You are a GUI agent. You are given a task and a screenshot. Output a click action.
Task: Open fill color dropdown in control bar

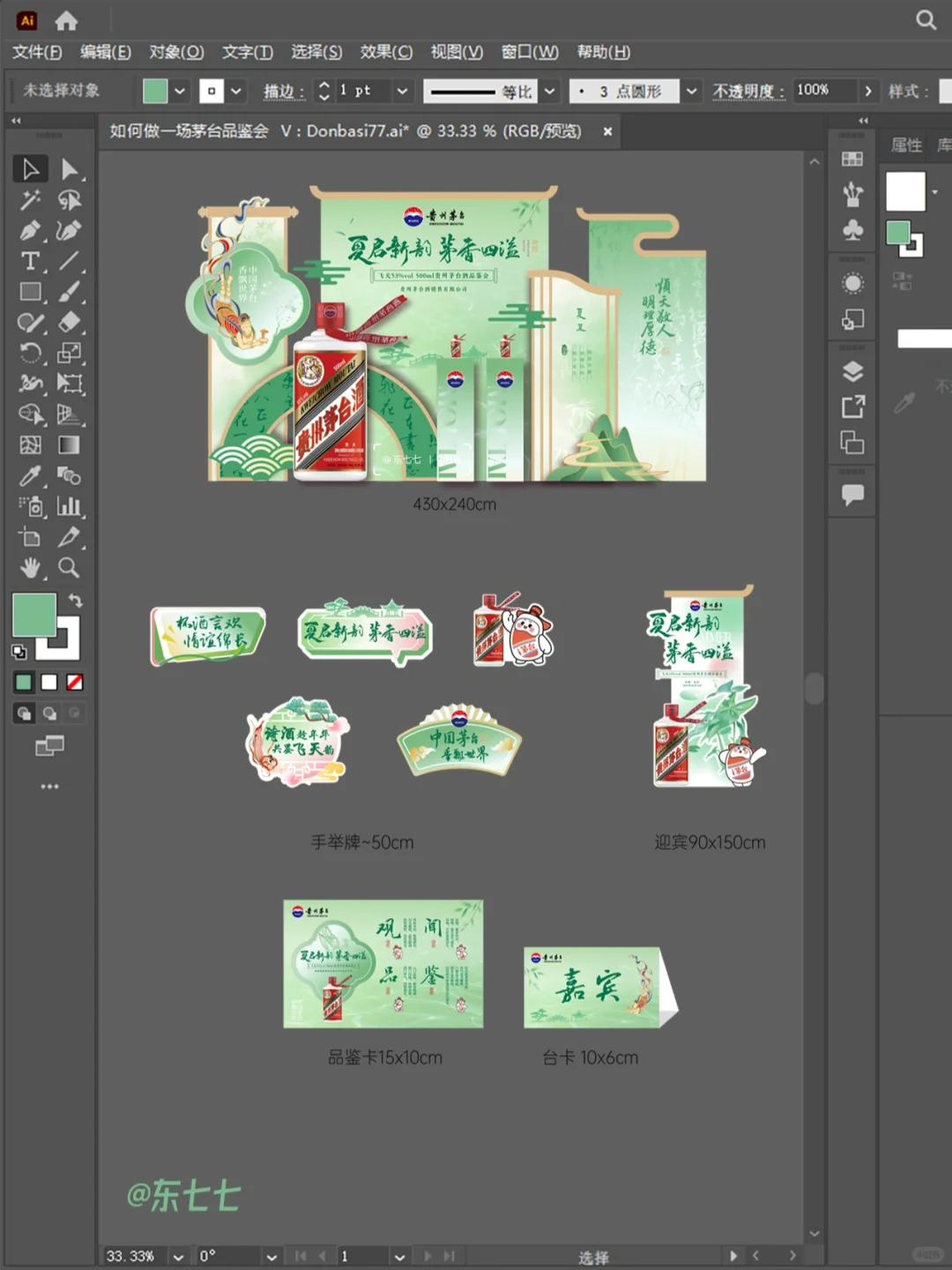(x=180, y=91)
